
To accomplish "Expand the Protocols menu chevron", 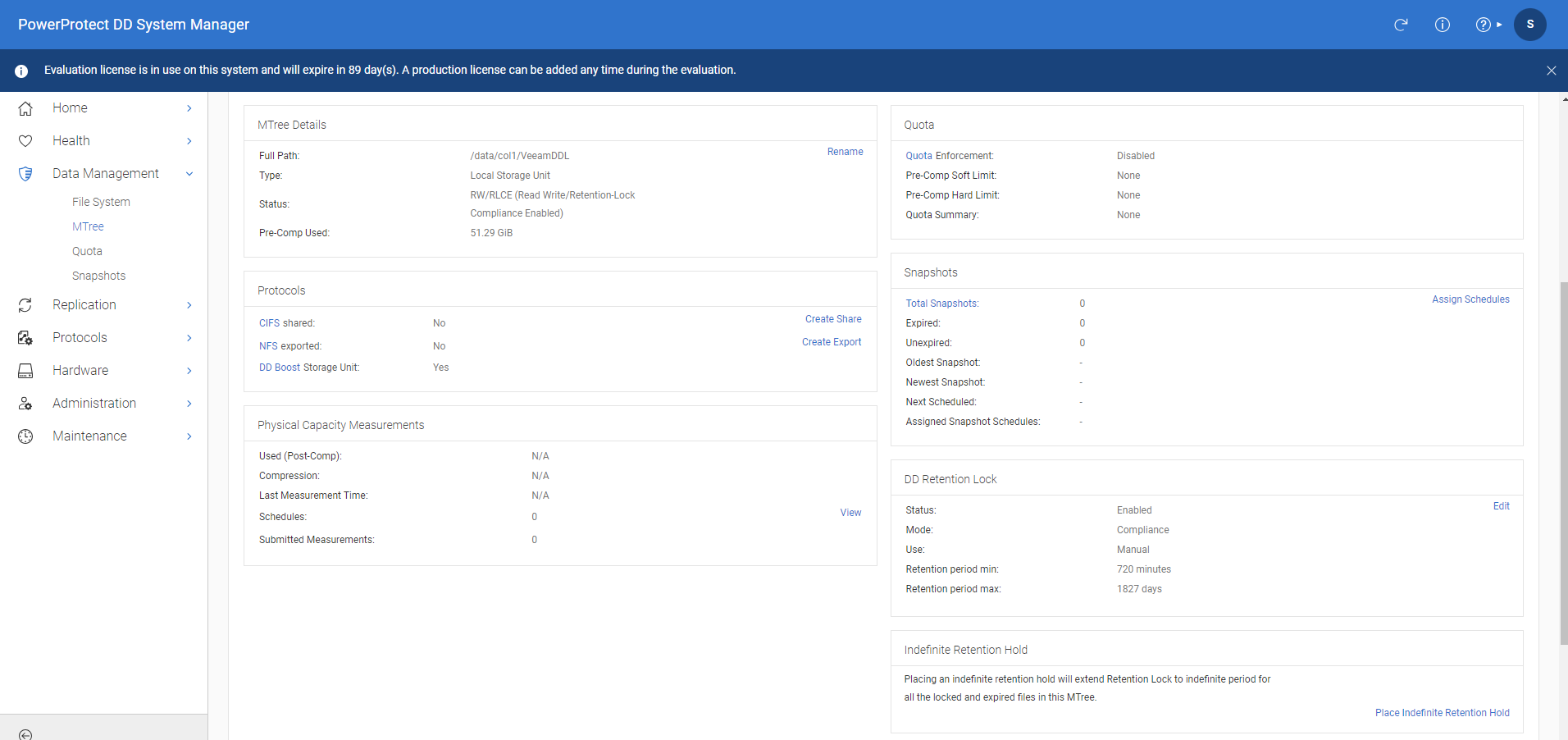I will click(x=189, y=338).
